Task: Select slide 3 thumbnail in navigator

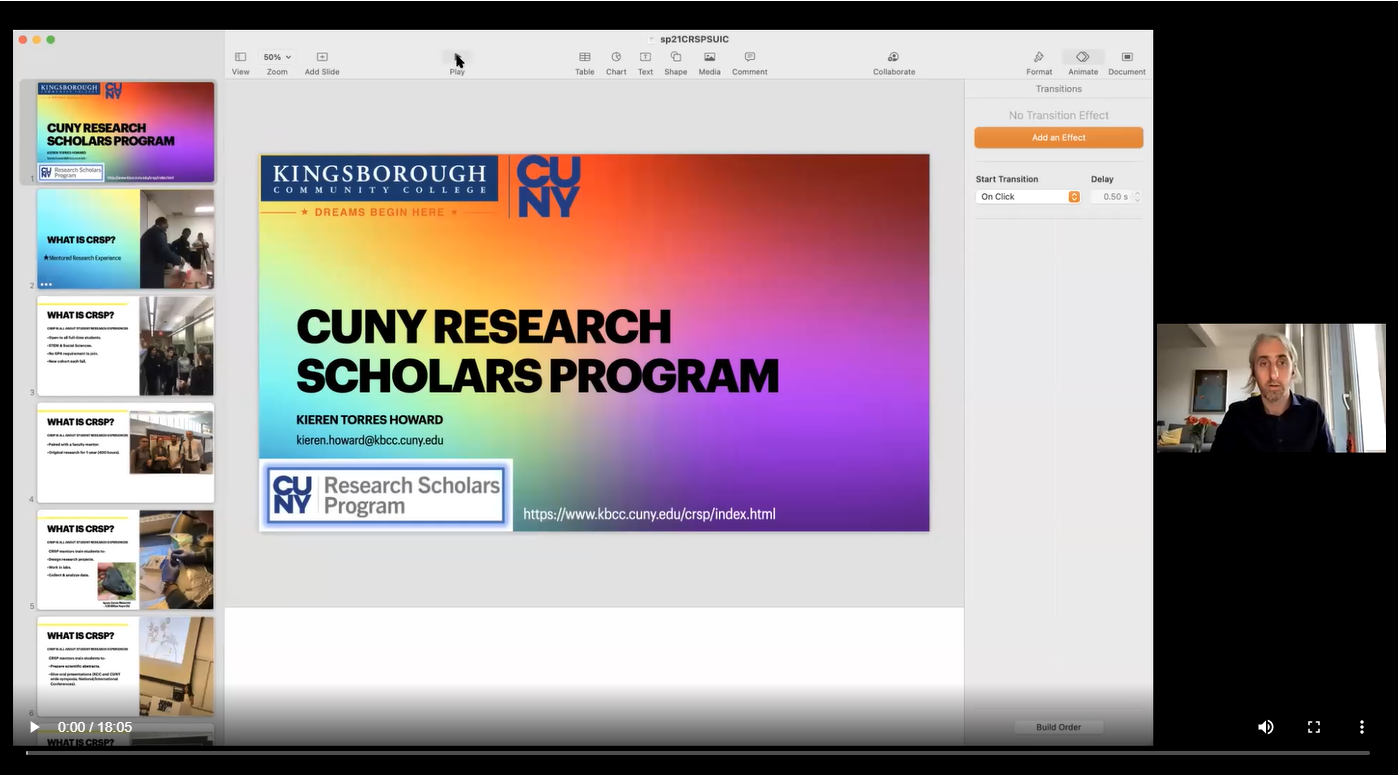Action: [126, 346]
